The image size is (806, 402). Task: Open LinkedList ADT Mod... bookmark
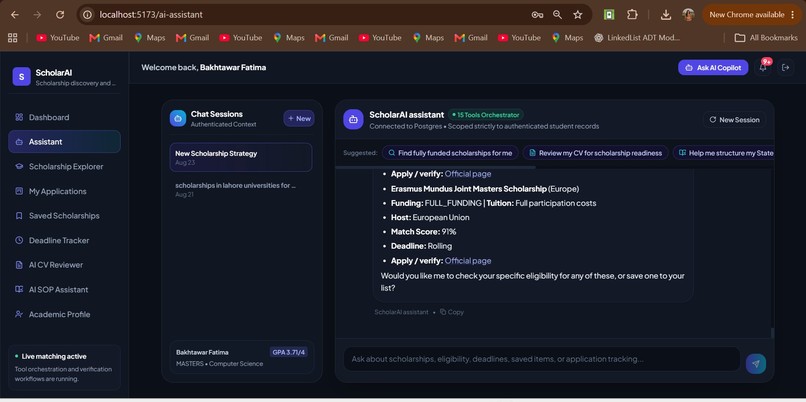click(x=637, y=38)
